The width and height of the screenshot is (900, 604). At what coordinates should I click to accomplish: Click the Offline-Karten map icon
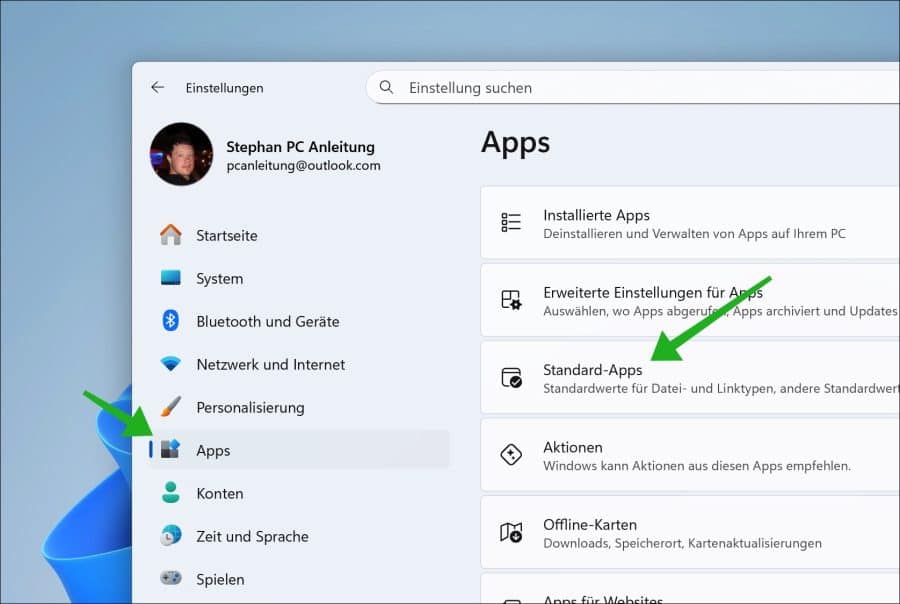[x=513, y=531]
